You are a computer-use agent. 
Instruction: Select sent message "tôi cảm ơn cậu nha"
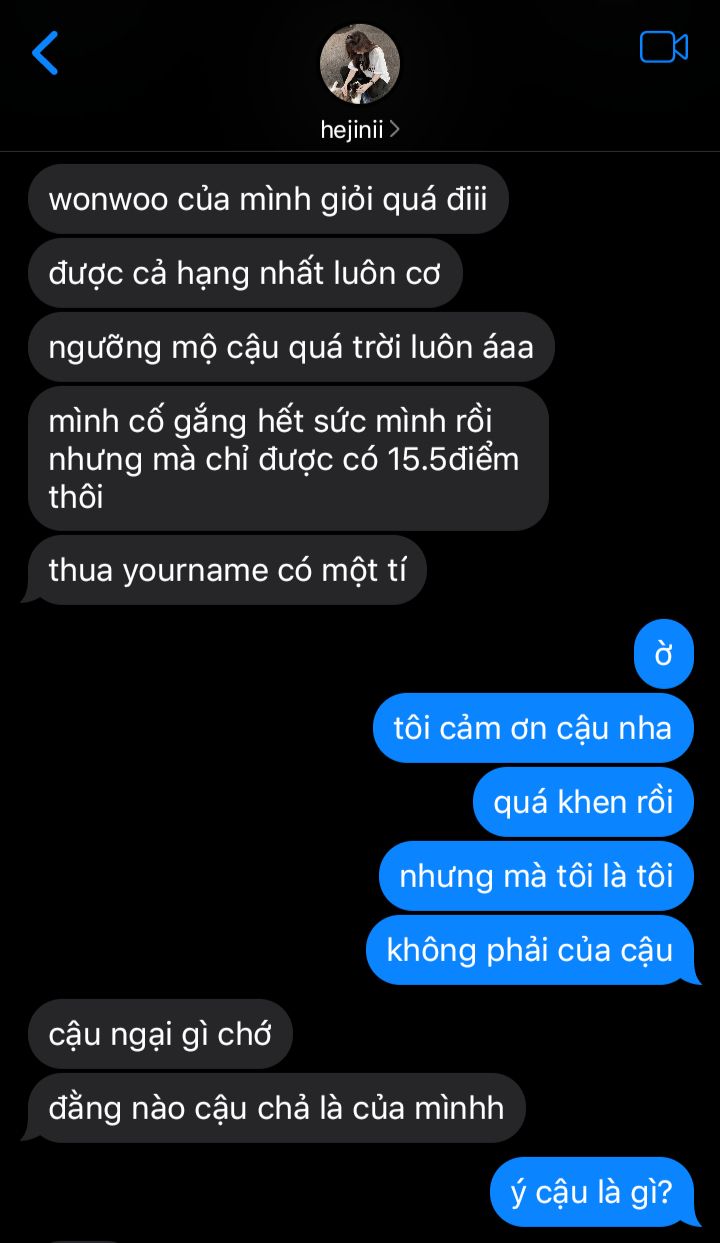[x=533, y=728]
